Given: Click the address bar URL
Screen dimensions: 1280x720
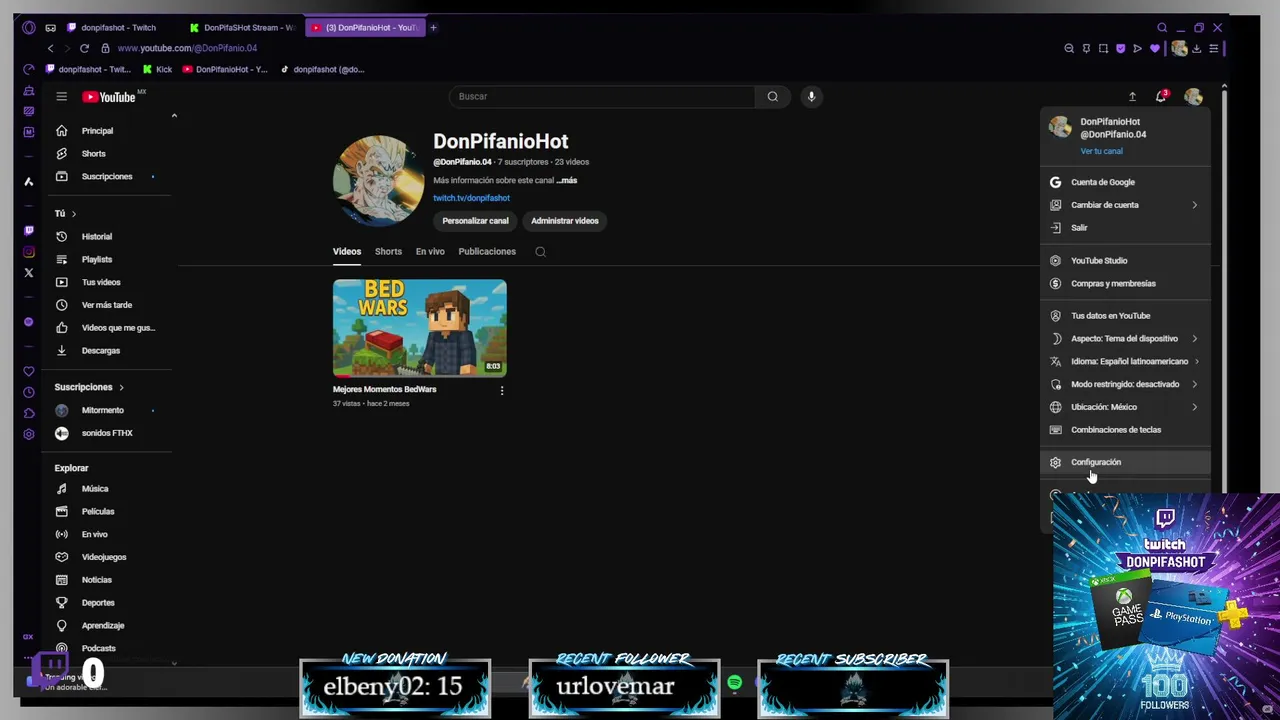Looking at the screenshot, I should pyautogui.click(x=187, y=48).
